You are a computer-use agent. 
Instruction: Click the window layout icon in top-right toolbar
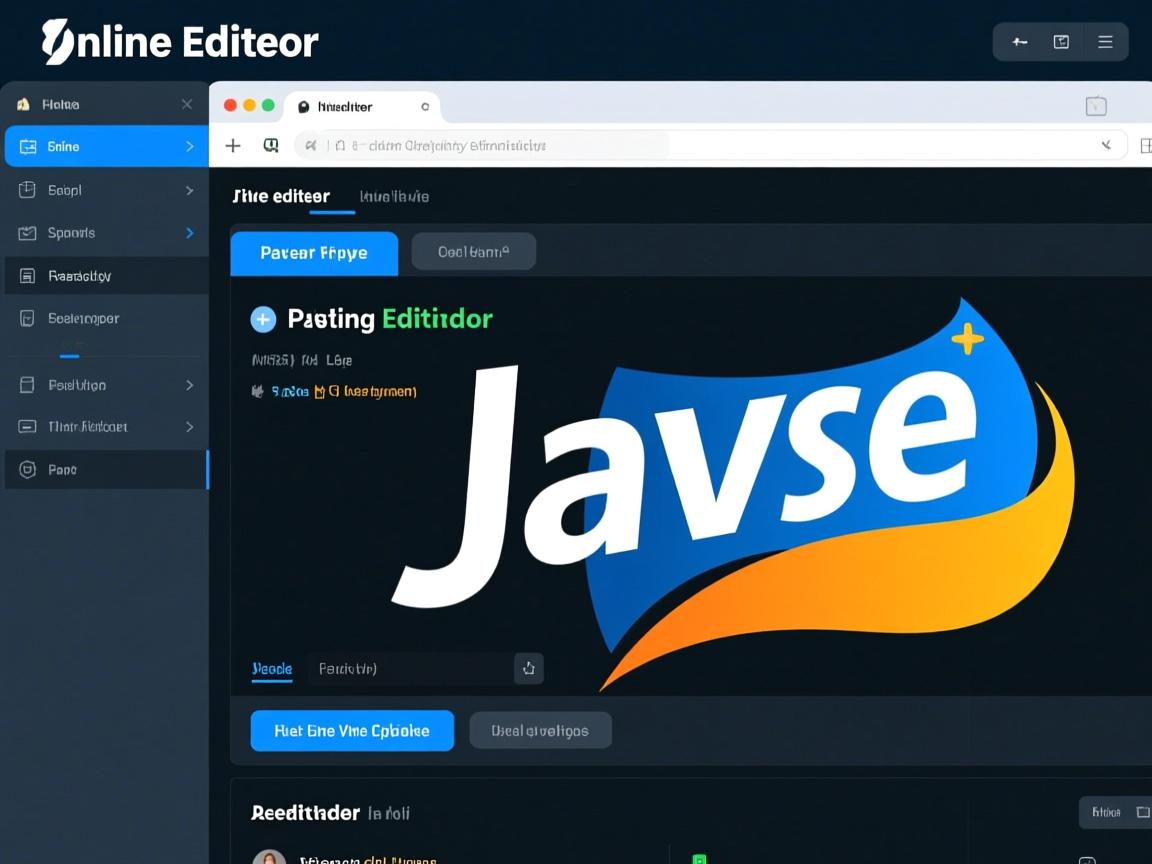point(1061,42)
